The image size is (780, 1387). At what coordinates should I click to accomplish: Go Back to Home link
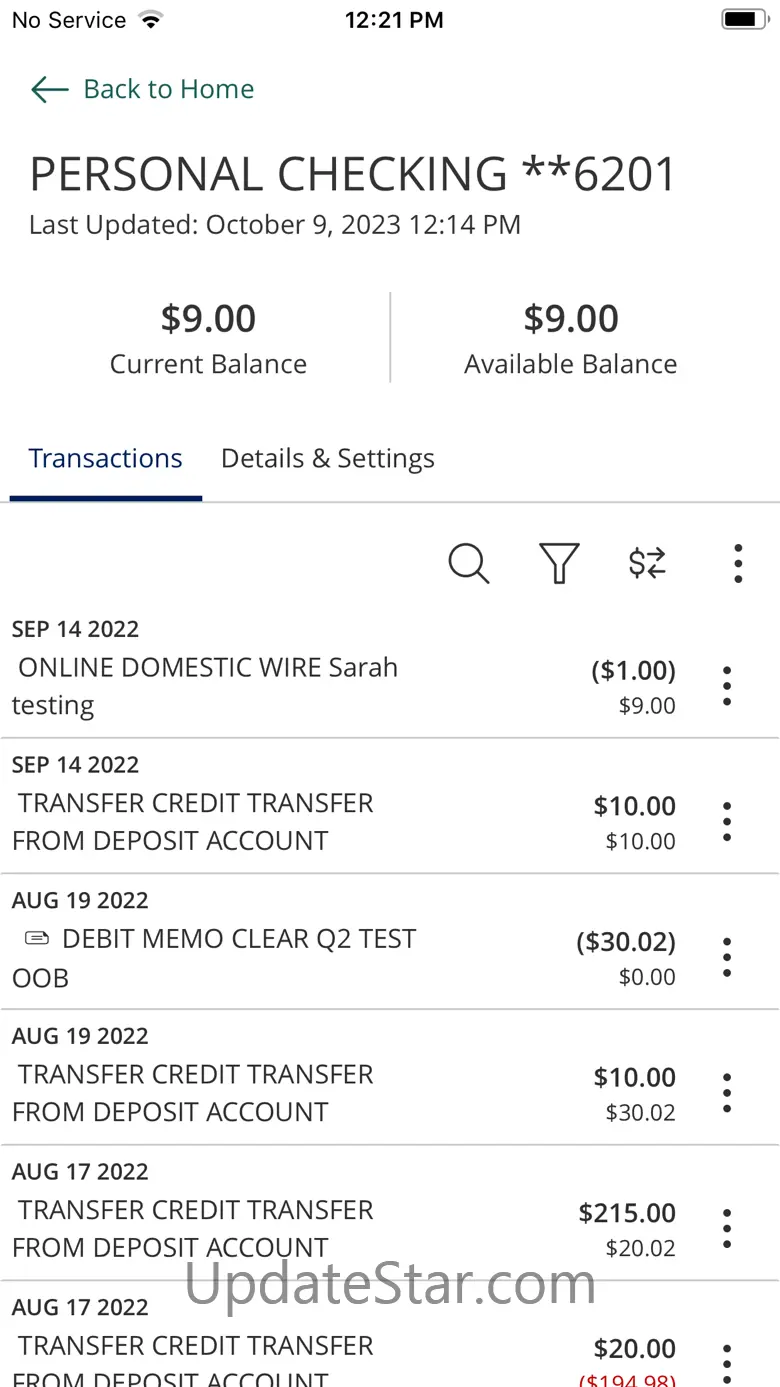pos(168,90)
